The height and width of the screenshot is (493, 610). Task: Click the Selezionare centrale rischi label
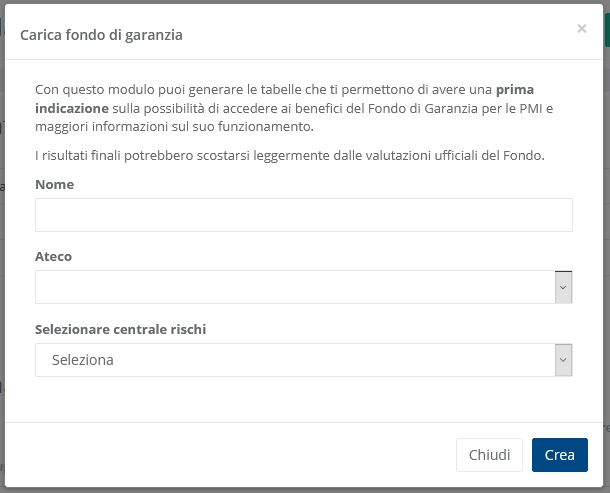pos(120,329)
